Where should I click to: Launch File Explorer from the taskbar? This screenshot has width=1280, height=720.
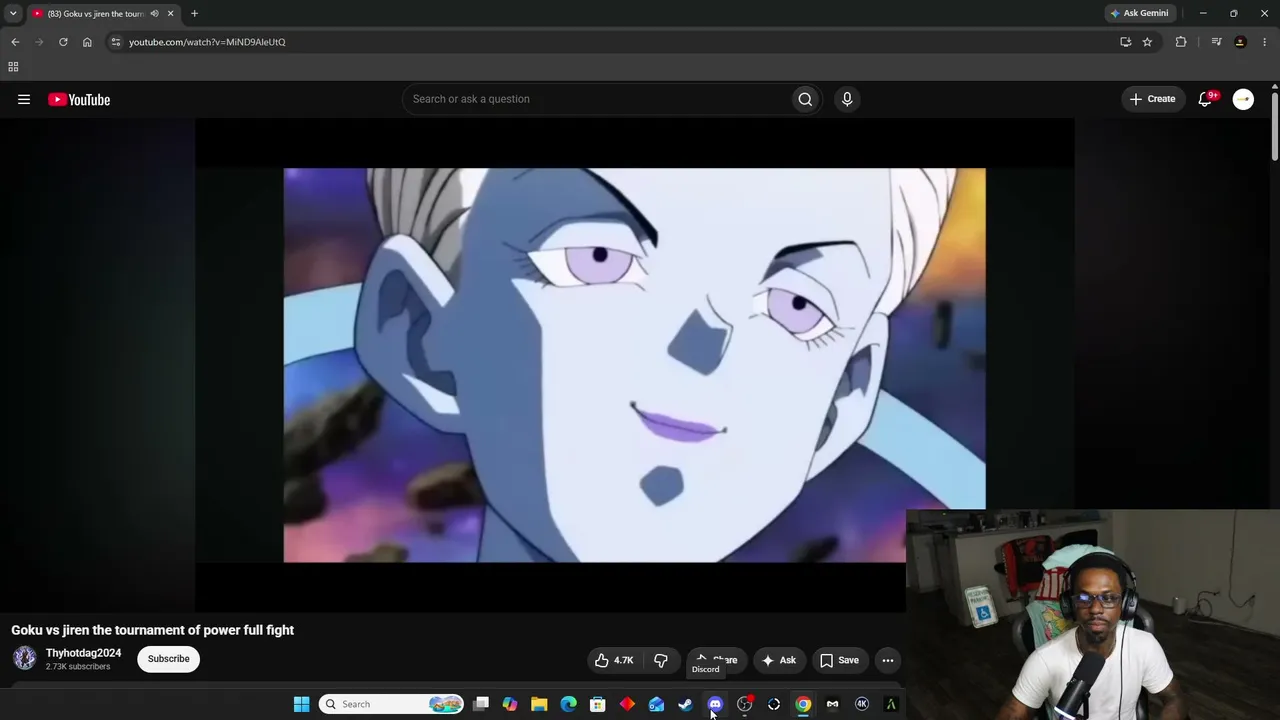coord(539,704)
